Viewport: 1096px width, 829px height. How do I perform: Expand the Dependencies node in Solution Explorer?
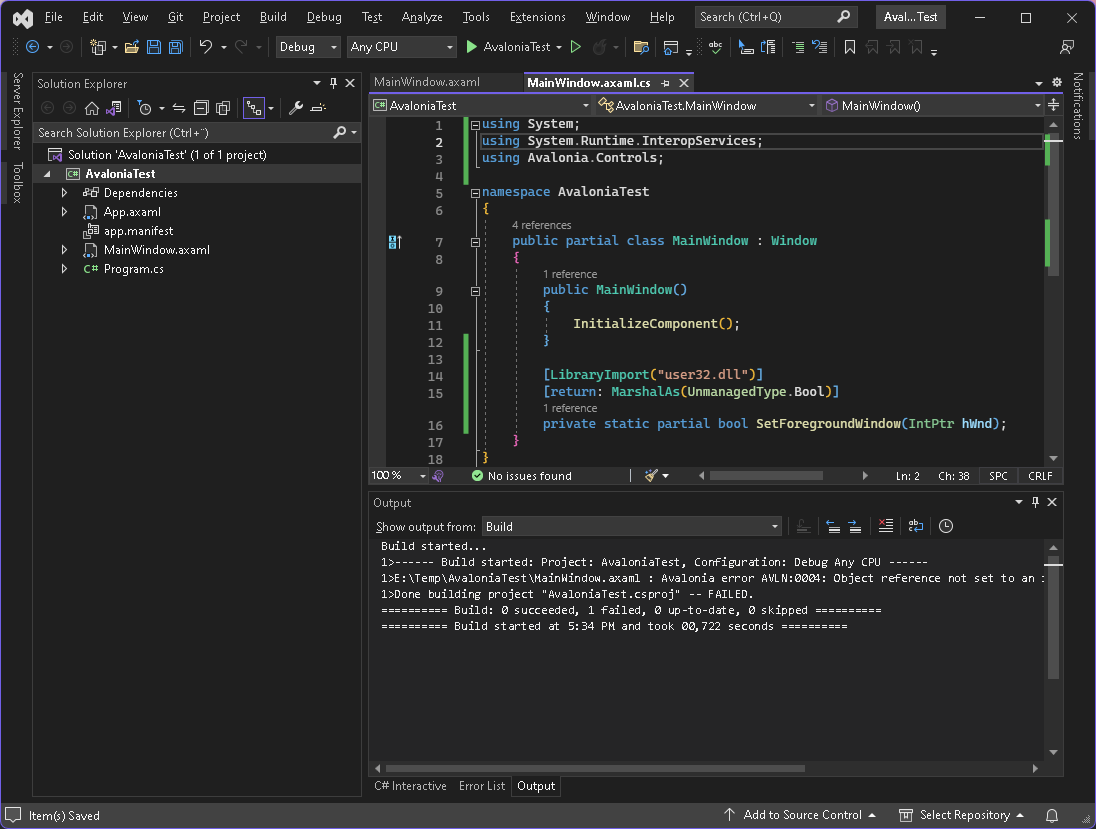click(x=65, y=193)
